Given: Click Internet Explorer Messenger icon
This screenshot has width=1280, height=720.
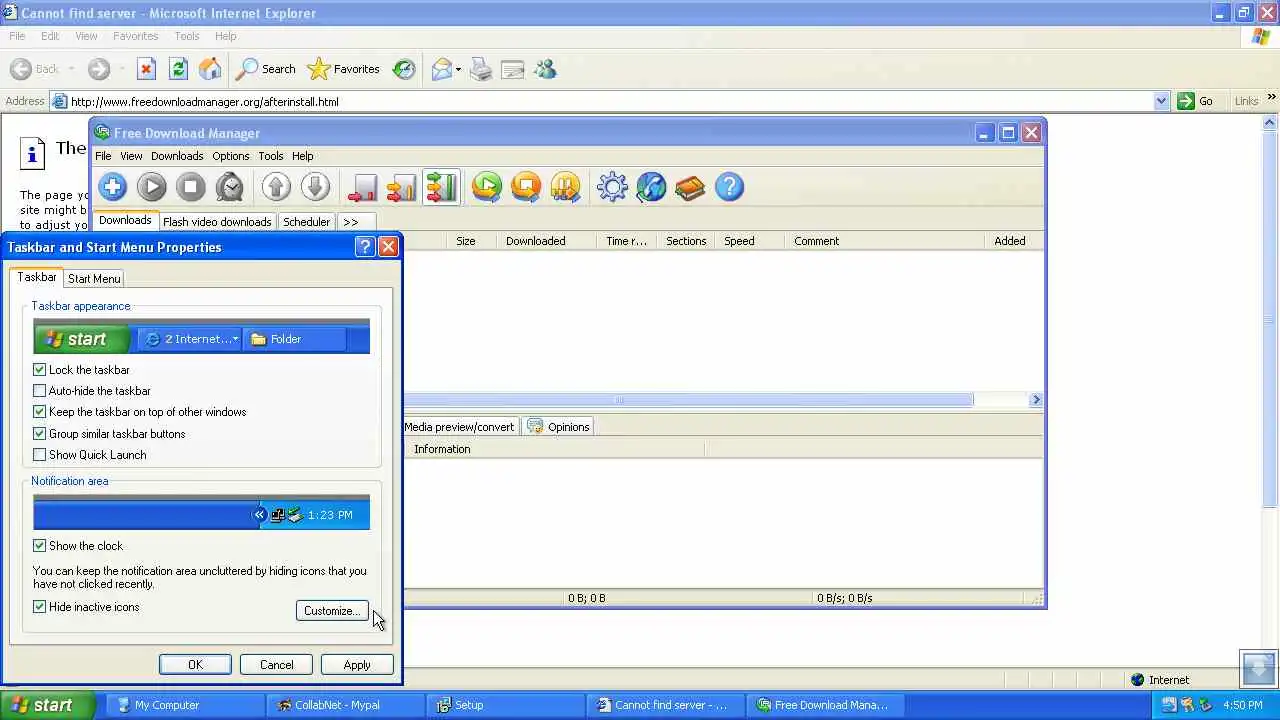Looking at the screenshot, I should click(545, 69).
